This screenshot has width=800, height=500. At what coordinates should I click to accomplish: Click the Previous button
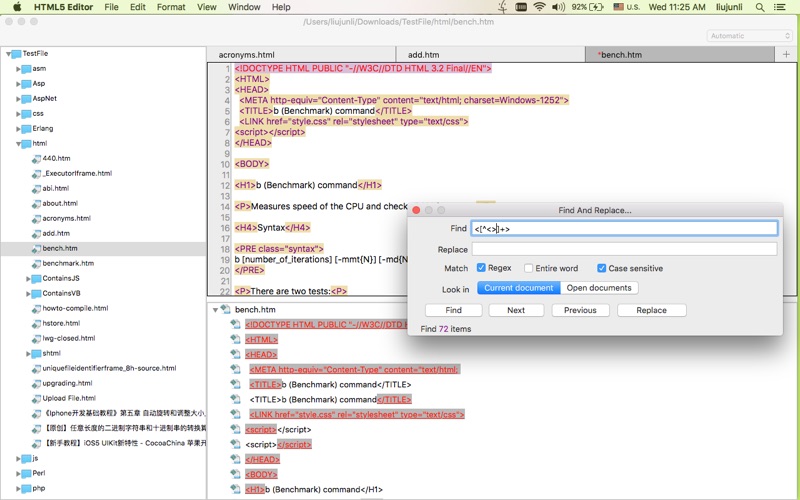[580, 310]
